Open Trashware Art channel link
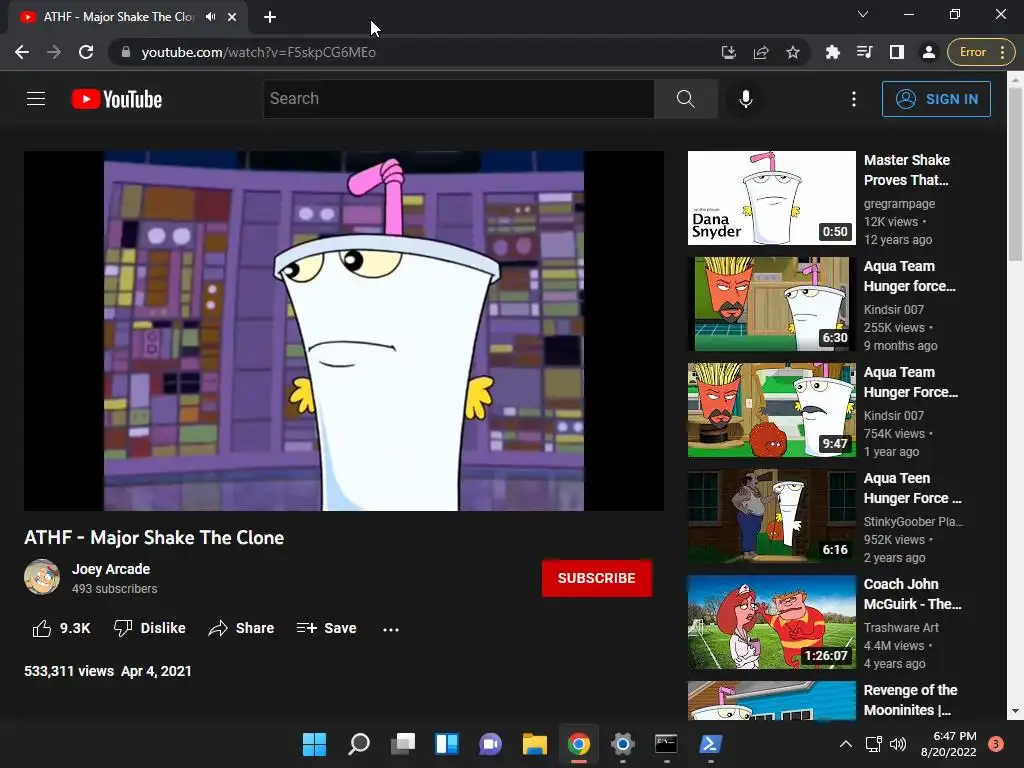 click(901, 628)
